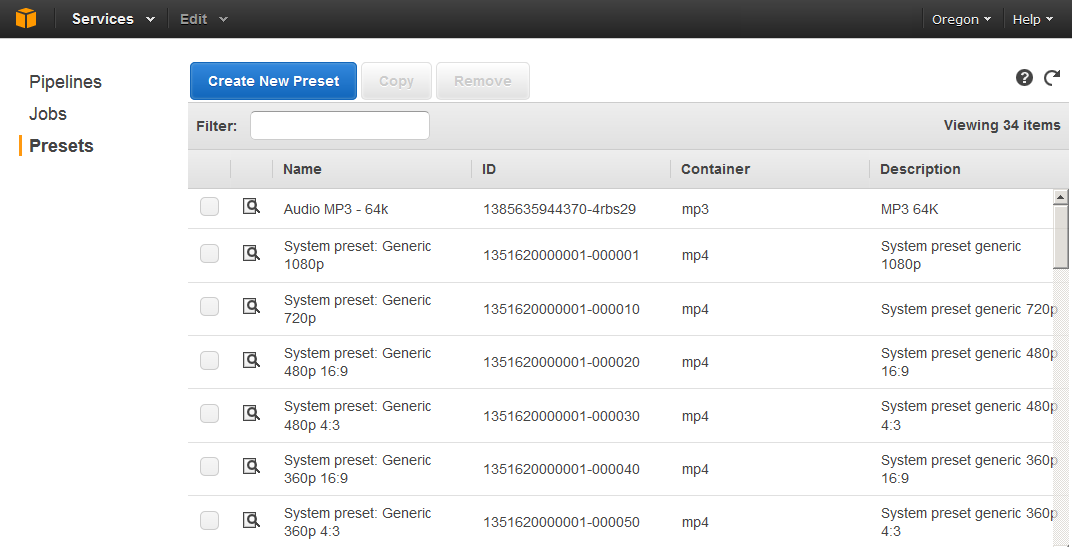
Task: View details of Generic 360p 4:3 preset
Action: coord(252,520)
